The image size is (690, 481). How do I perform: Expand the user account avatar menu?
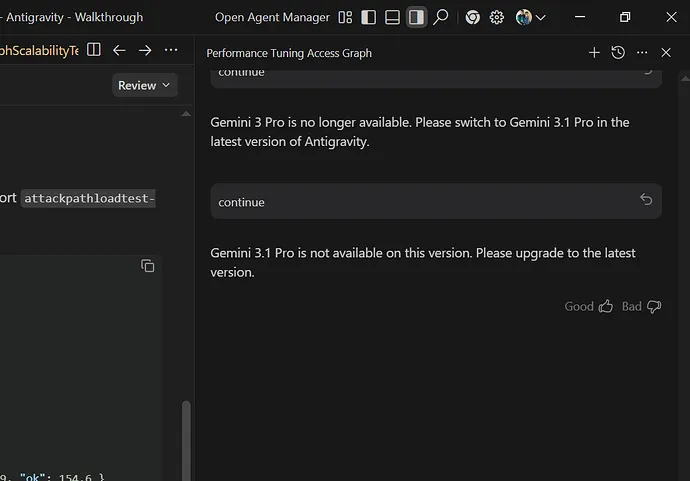point(530,17)
